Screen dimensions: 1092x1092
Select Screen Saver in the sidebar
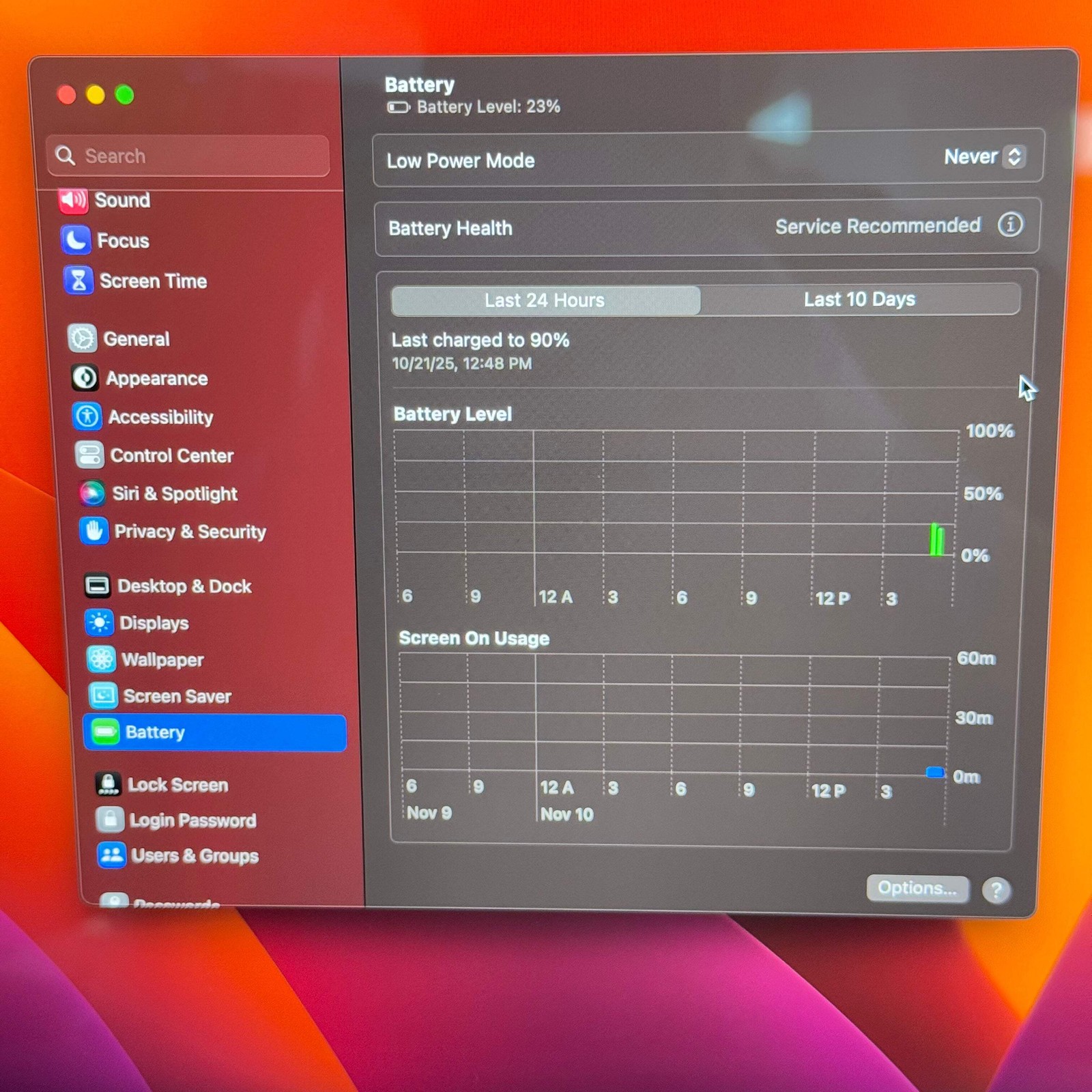point(177,696)
